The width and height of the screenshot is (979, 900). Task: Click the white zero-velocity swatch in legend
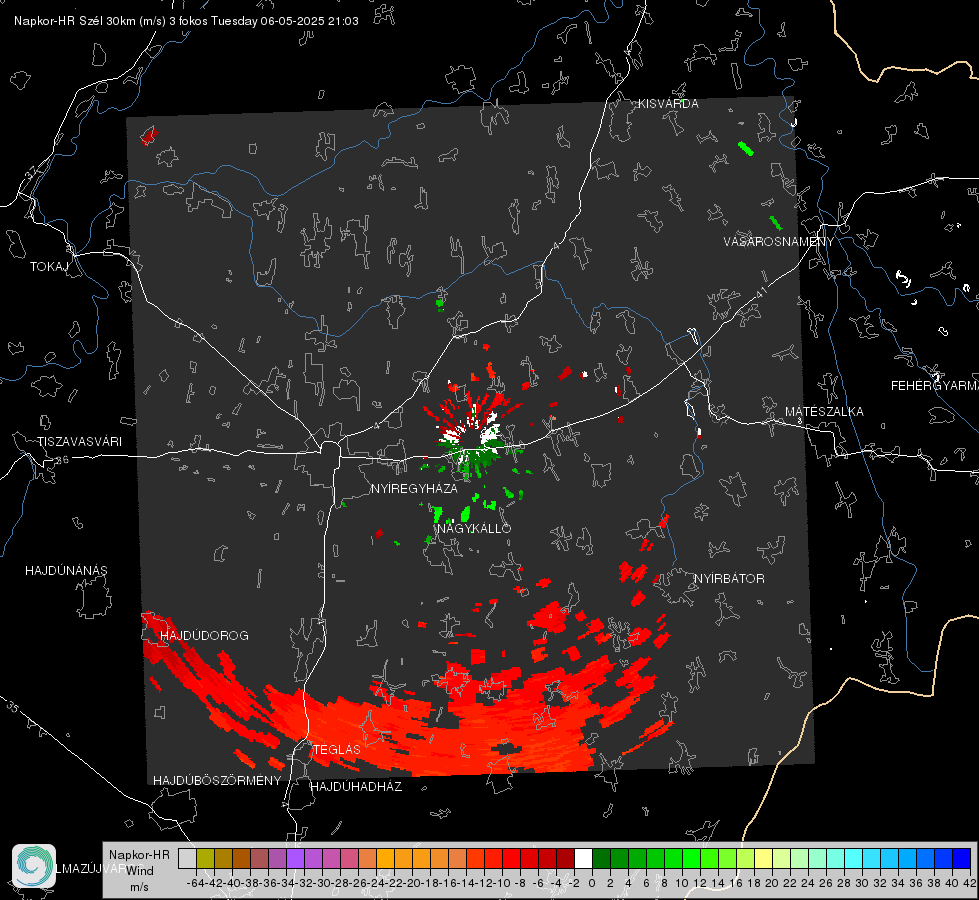point(583,858)
